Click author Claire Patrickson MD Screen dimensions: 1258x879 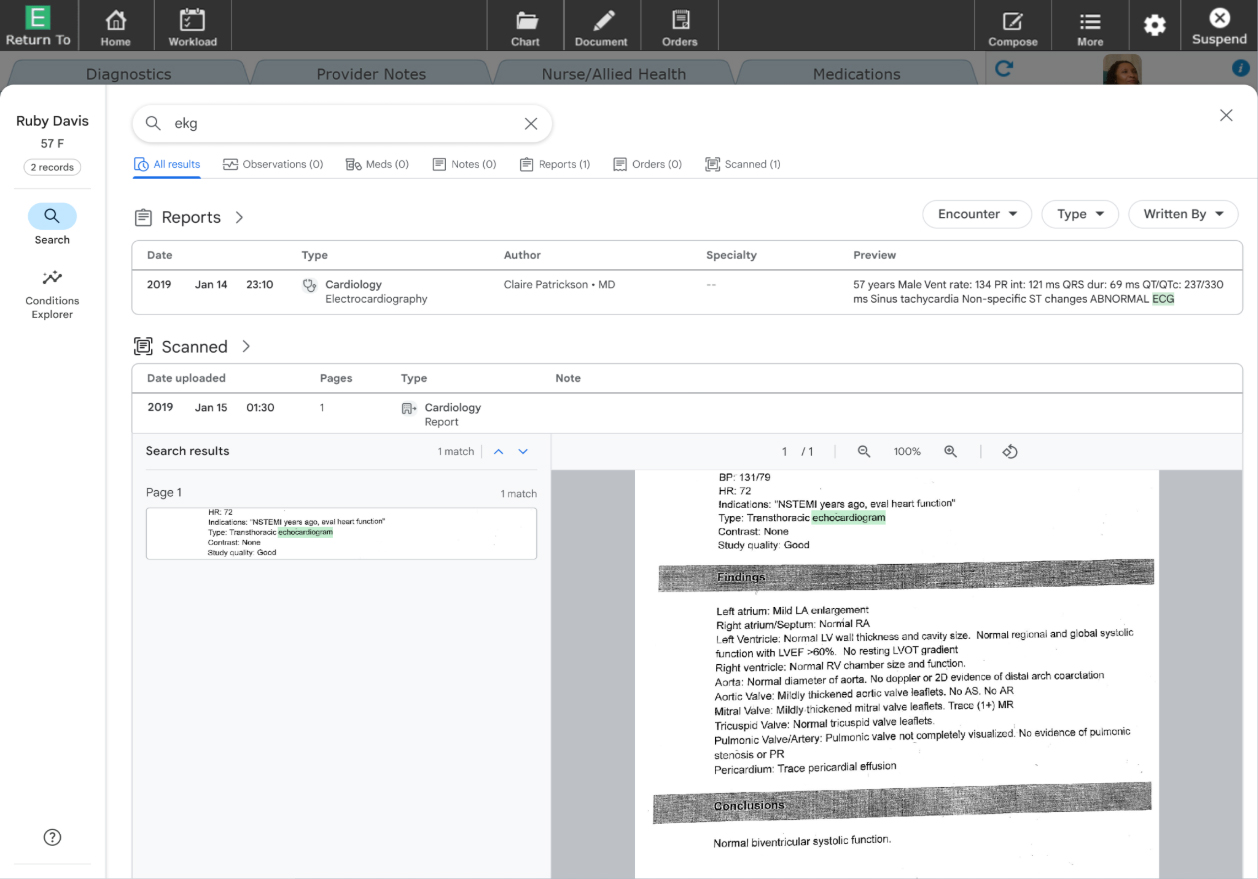559,285
